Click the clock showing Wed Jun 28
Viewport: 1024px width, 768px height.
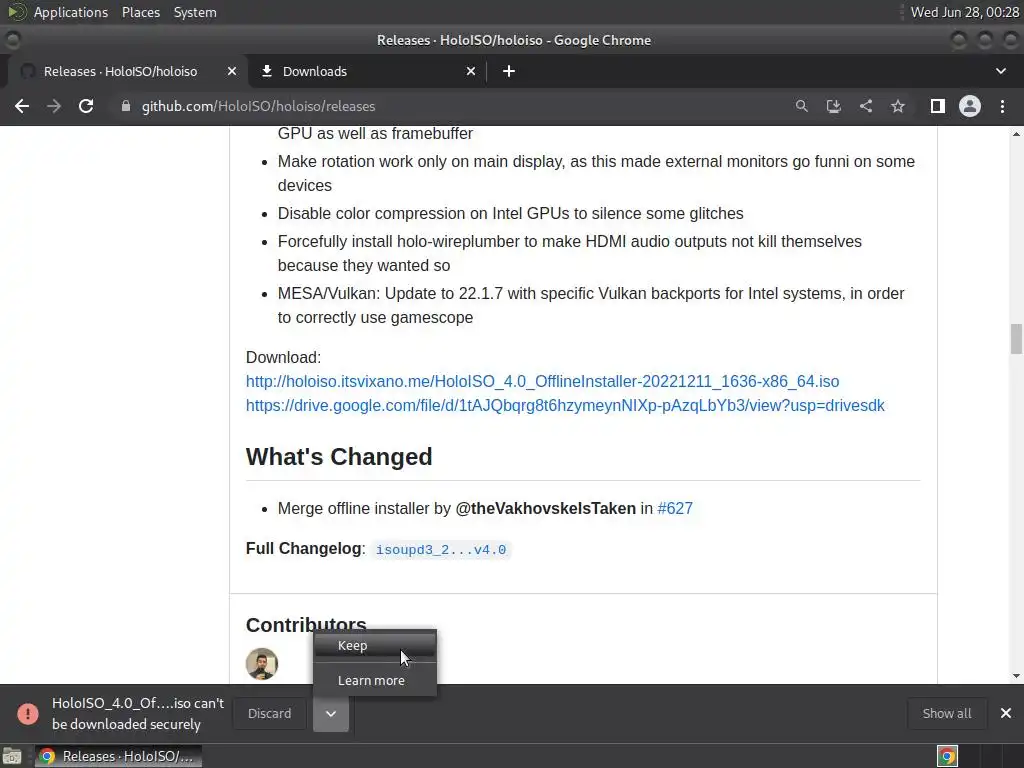click(x=964, y=12)
